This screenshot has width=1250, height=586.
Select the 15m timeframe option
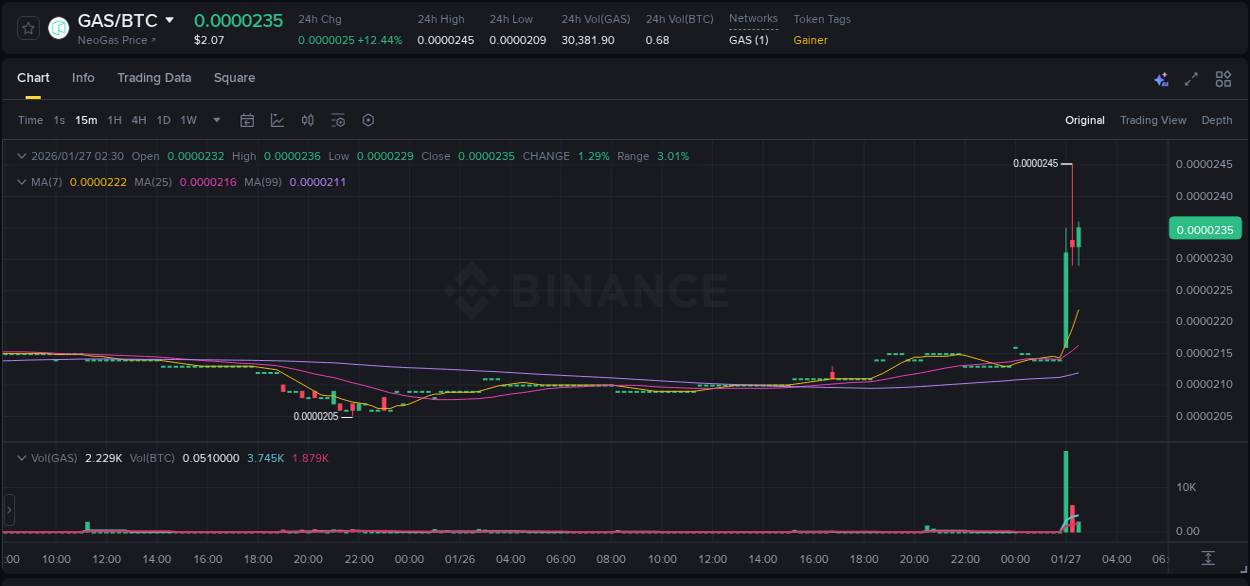pos(86,120)
